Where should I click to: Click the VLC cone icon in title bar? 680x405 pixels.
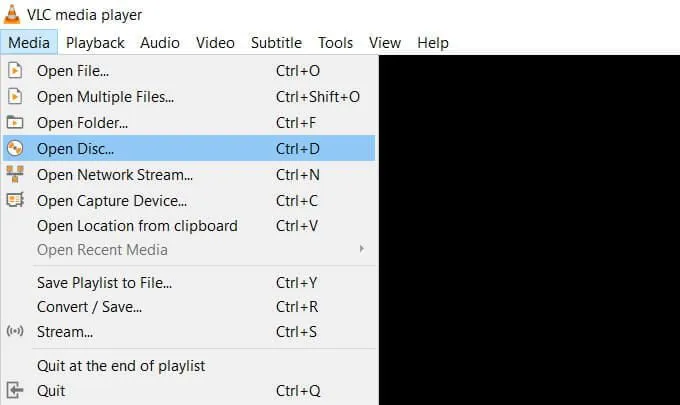pyautogui.click(x=12, y=14)
